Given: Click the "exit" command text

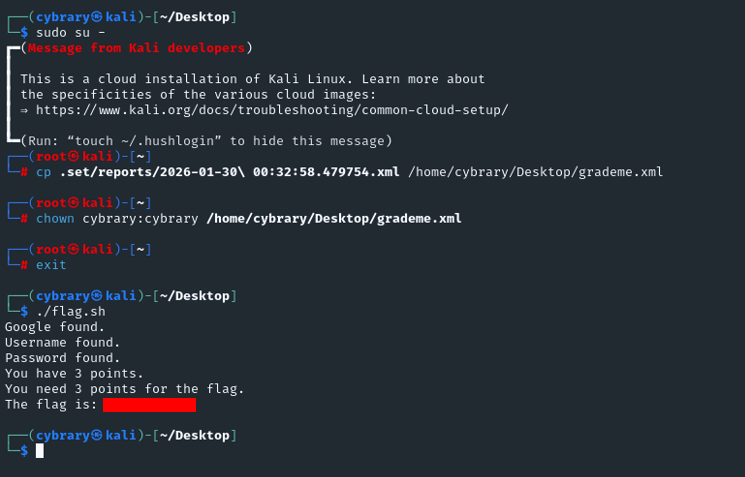Looking at the screenshot, I should click(52, 265).
